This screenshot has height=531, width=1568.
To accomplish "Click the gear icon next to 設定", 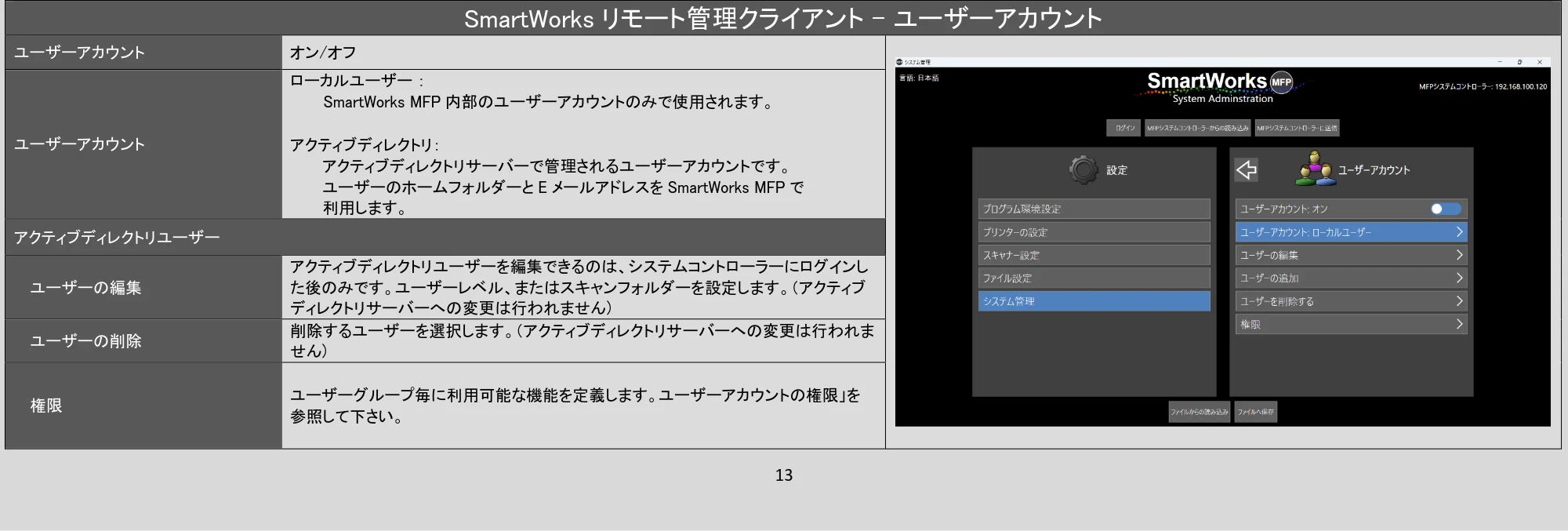I will coord(1083,169).
